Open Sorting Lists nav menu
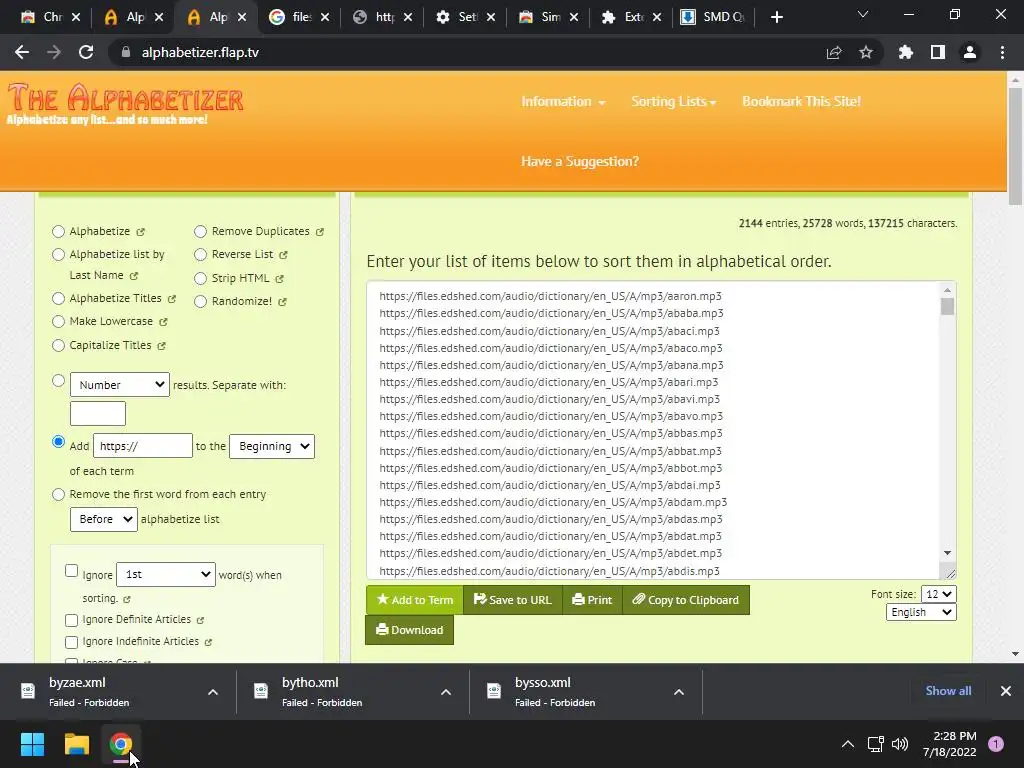This screenshot has width=1024, height=768. (673, 101)
